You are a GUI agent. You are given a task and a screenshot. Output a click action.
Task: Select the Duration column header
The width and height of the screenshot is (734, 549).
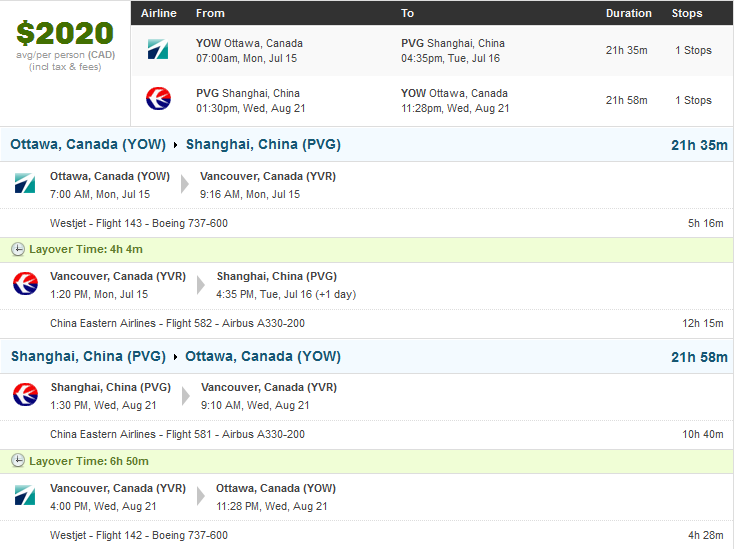(629, 13)
